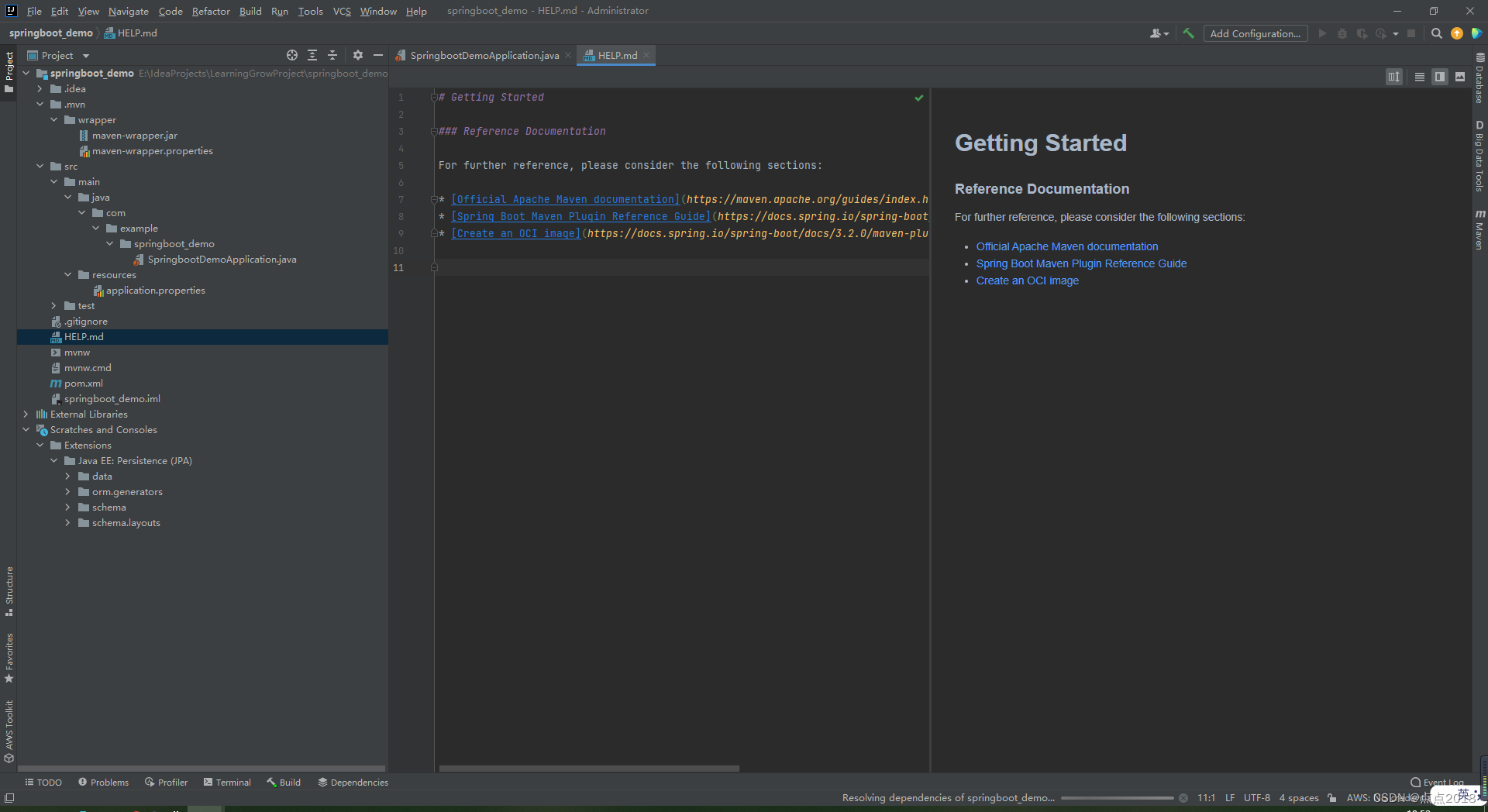Open the Database tool window
The image size is (1488, 812).
pos(1479,77)
